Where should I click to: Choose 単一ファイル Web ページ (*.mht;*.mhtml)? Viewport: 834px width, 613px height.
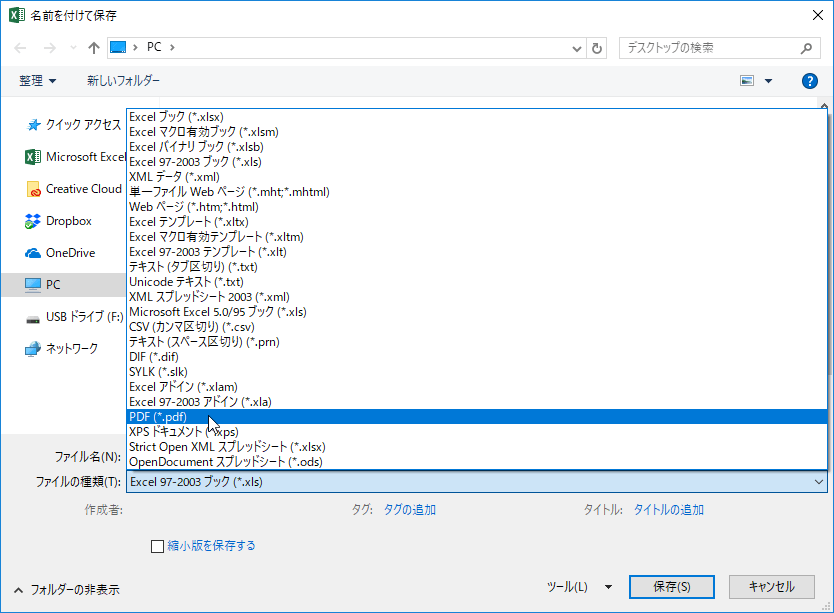pos(477,192)
